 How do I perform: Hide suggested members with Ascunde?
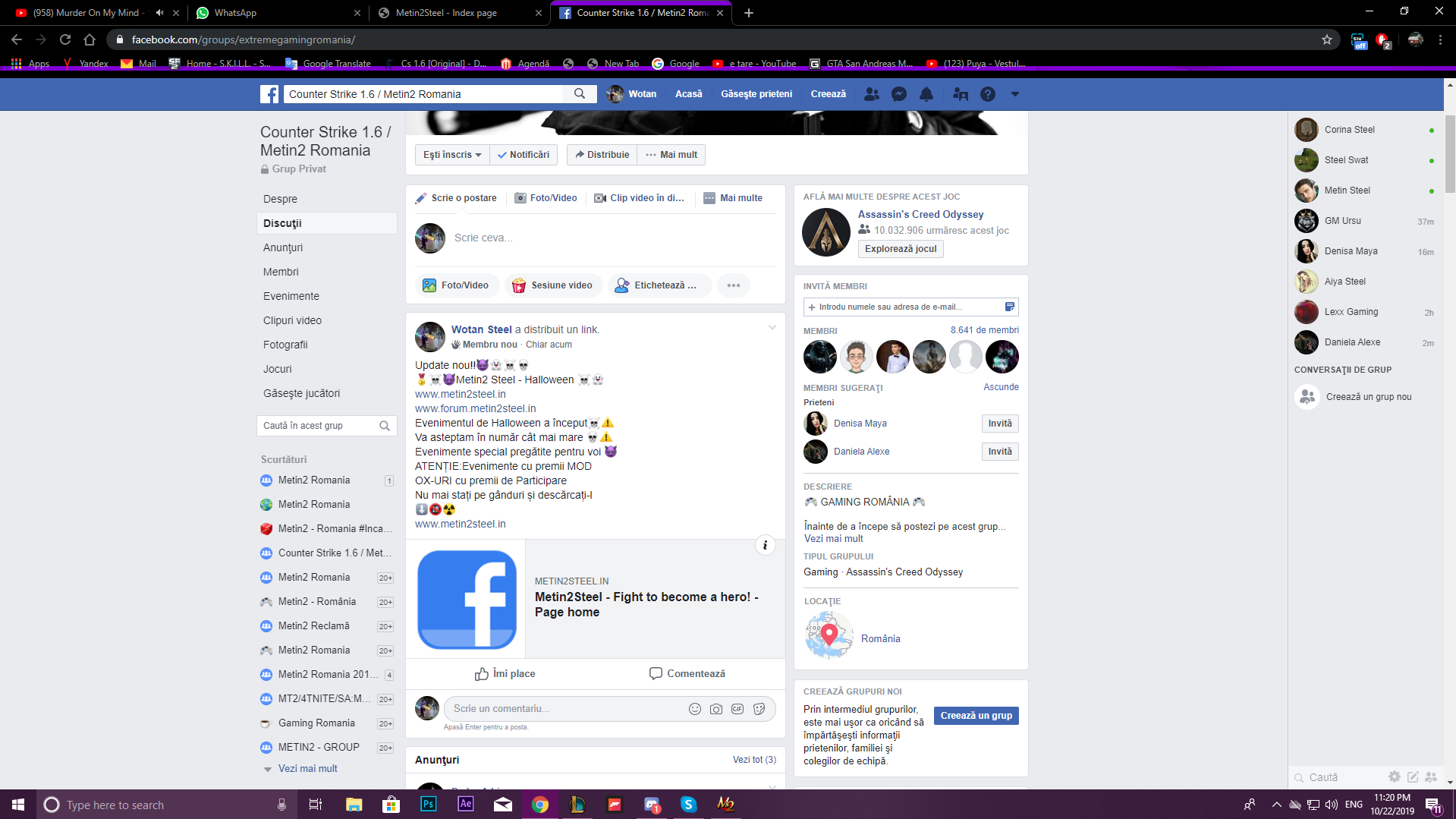pos(1001,387)
